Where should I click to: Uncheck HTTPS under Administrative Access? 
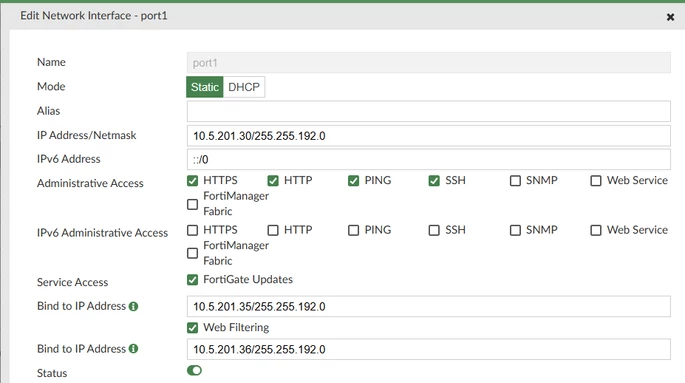click(192, 180)
